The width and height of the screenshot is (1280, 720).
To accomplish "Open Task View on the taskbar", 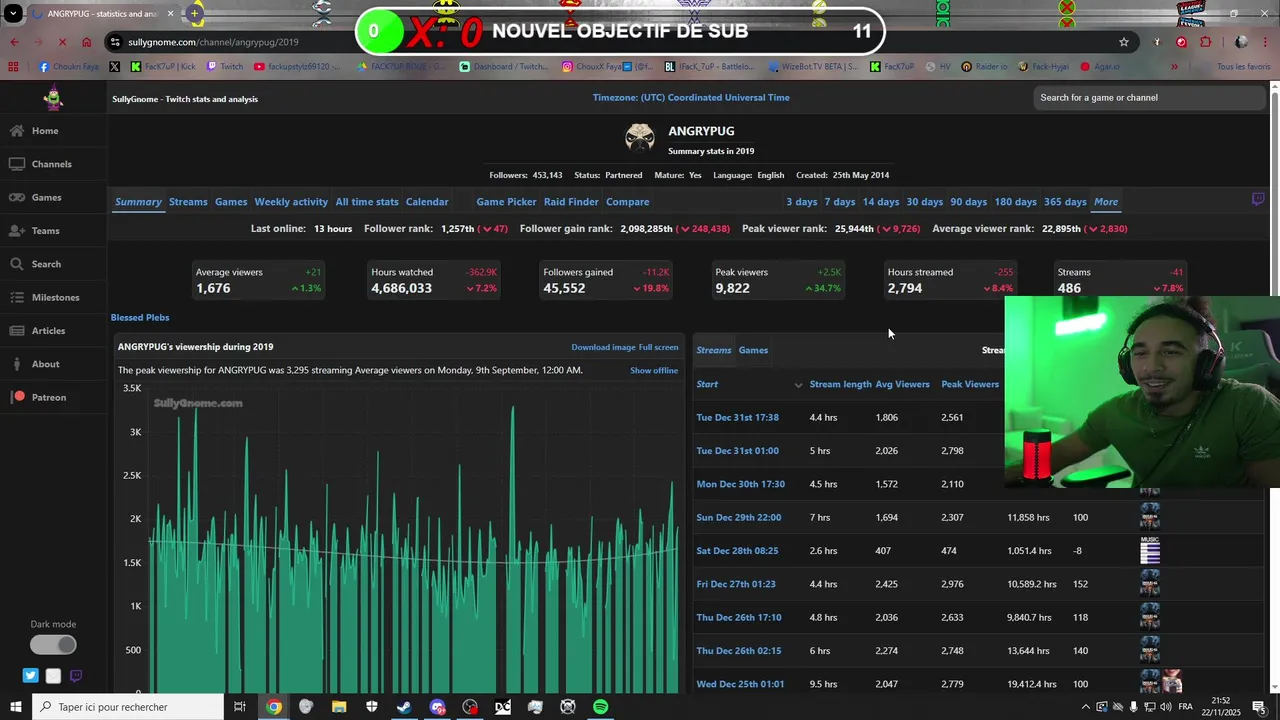I will click(240, 707).
